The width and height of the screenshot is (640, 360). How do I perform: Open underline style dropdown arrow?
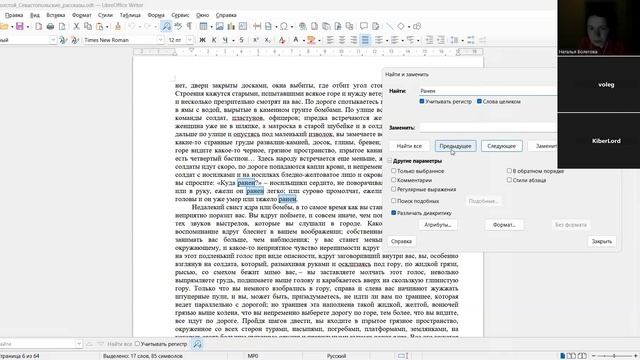pyautogui.click(x=233, y=40)
